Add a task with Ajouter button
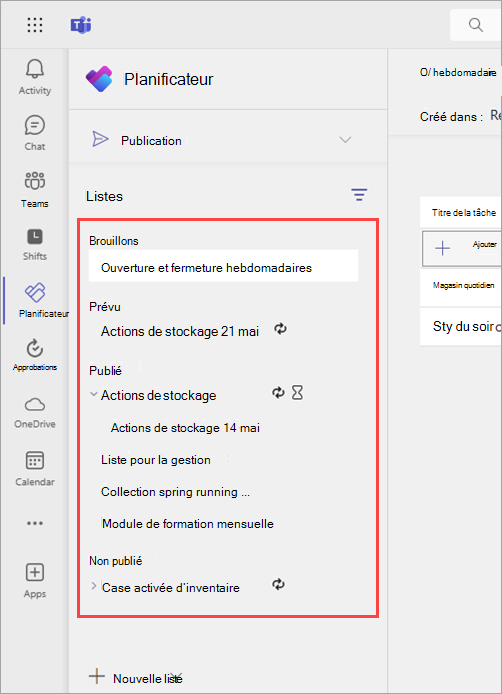Image resolution: width=502 pixels, height=694 pixels. [462, 247]
